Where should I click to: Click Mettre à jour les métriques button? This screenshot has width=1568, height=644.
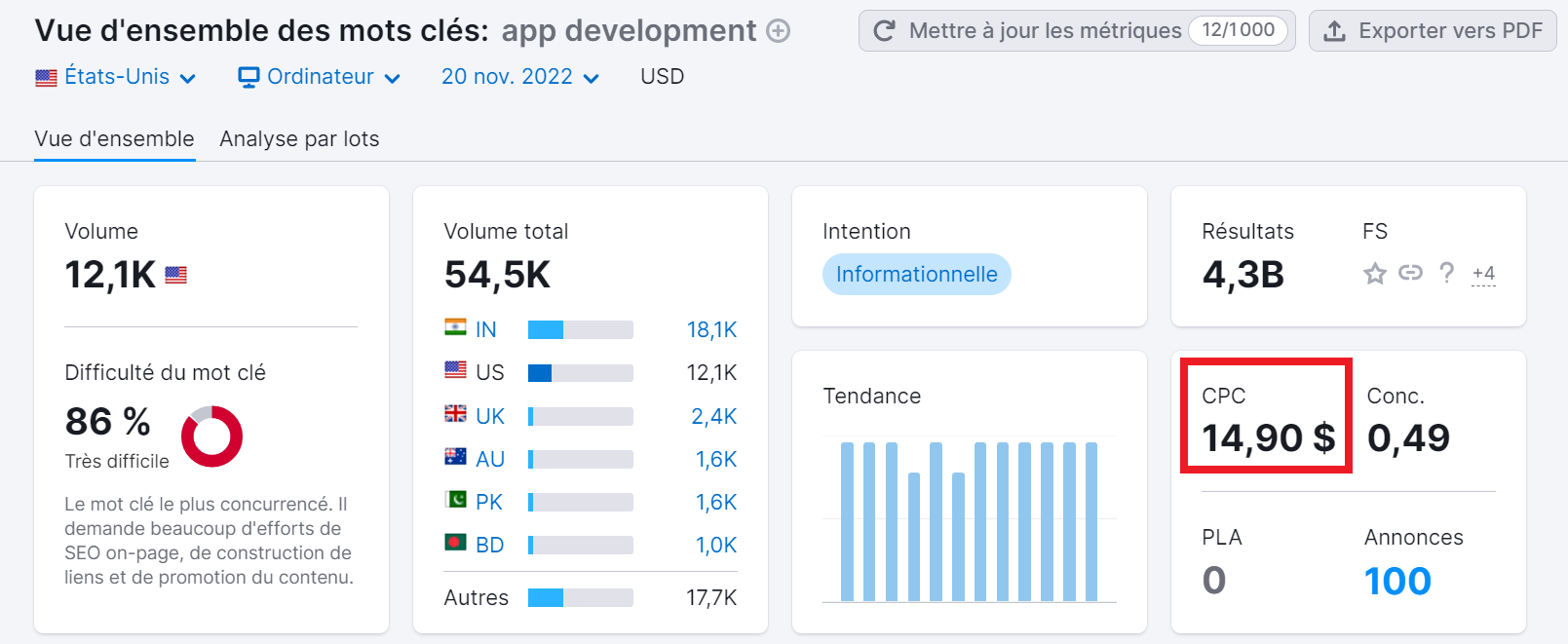click(x=1044, y=31)
